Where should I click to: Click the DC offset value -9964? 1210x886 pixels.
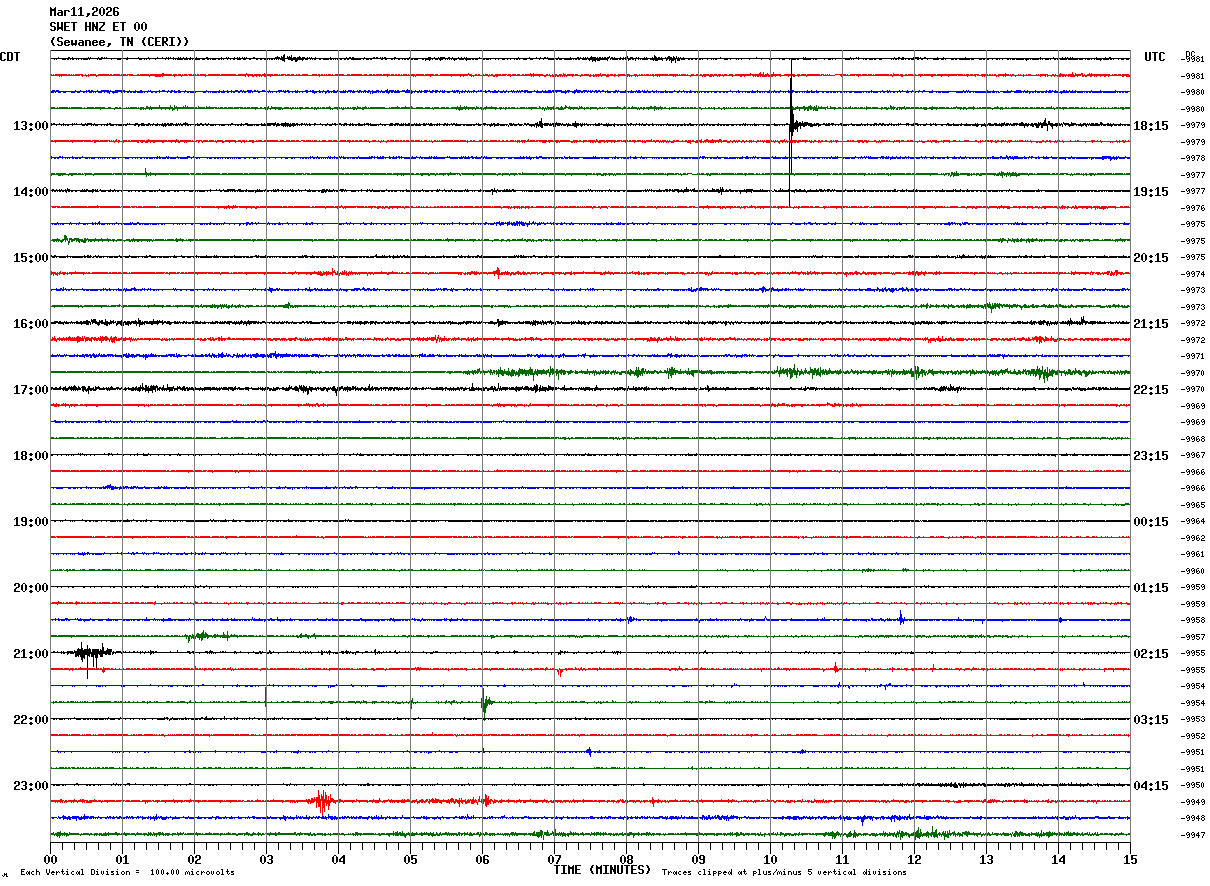click(x=1193, y=521)
